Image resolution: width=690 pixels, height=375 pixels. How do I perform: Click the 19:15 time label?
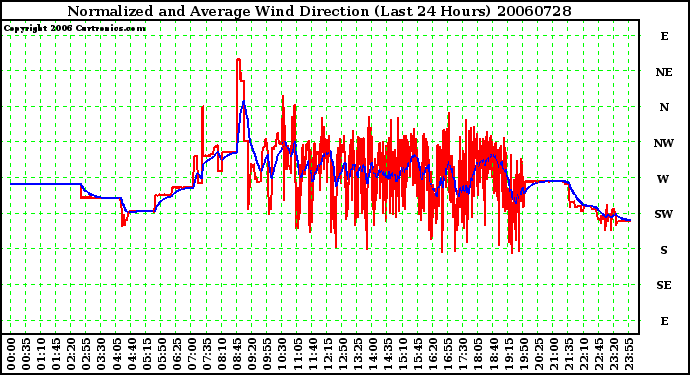[508, 354]
